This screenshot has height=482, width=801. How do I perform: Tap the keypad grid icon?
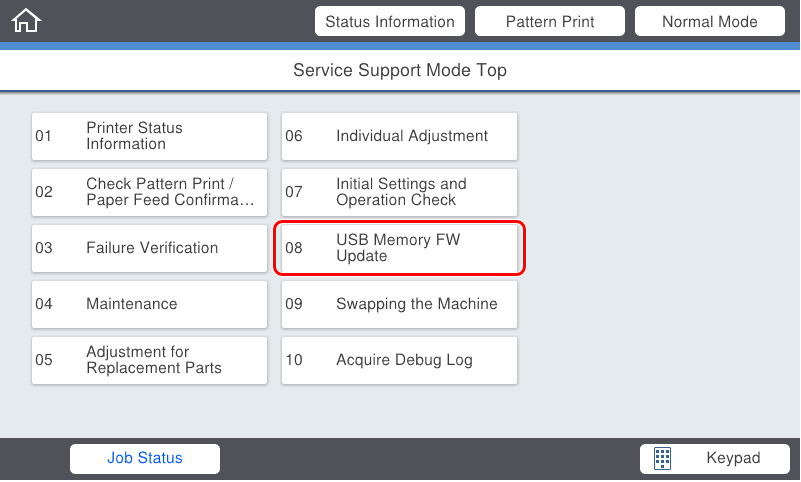(x=662, y=458)
